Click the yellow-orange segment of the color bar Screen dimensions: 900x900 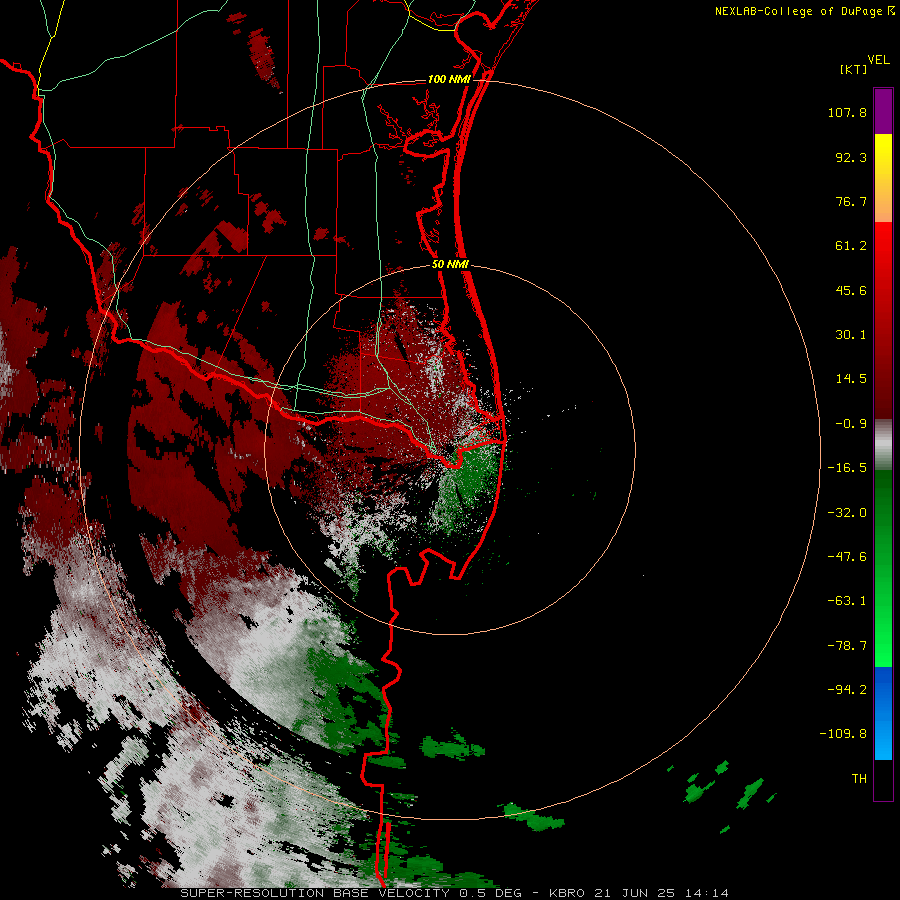pyautogui.click(x=883, y=178)
